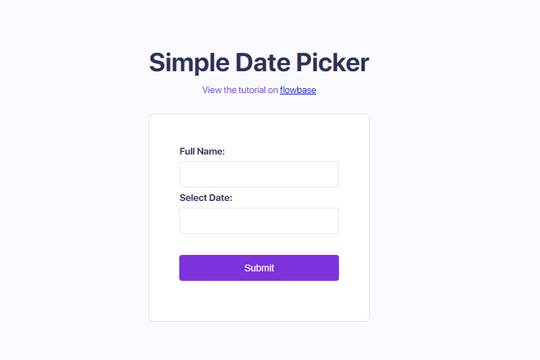This screenshot has height=360, width=540.
Task: Click the "Full Name:" label
Action: click(202, 151)
